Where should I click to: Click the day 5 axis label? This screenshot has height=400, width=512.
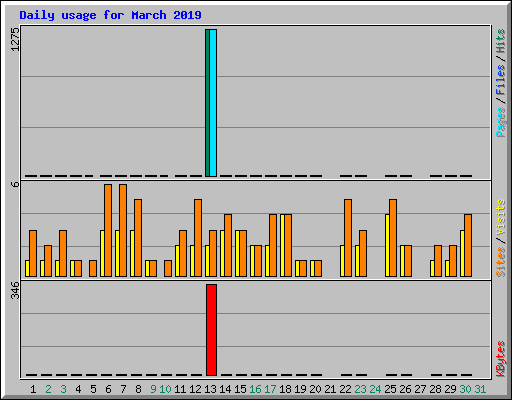93,389
